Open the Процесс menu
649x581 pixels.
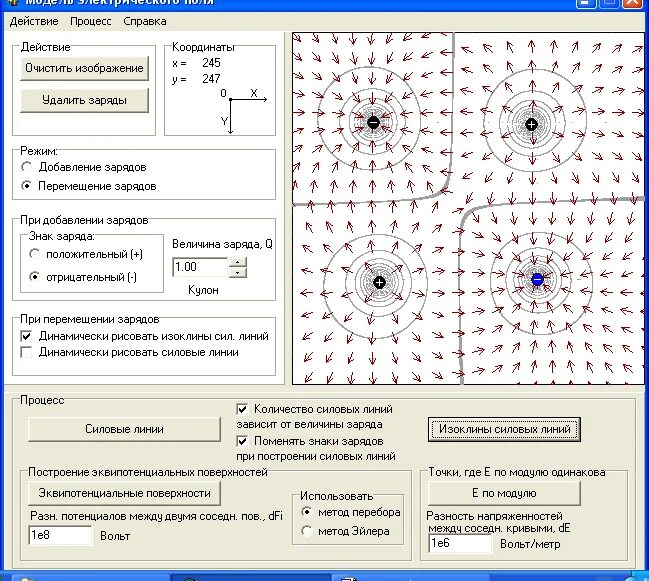(91, 21)
